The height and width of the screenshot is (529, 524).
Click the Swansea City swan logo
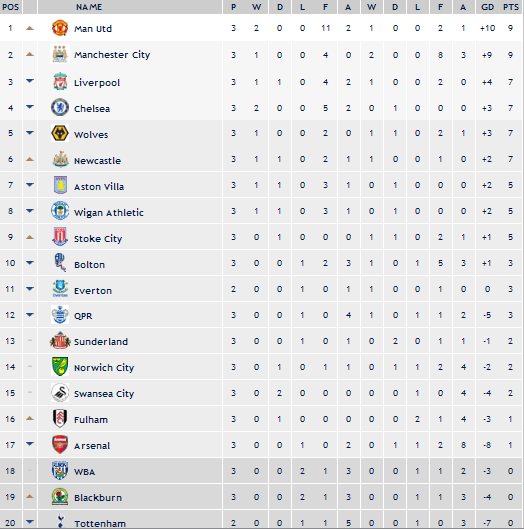coord(60,392)
